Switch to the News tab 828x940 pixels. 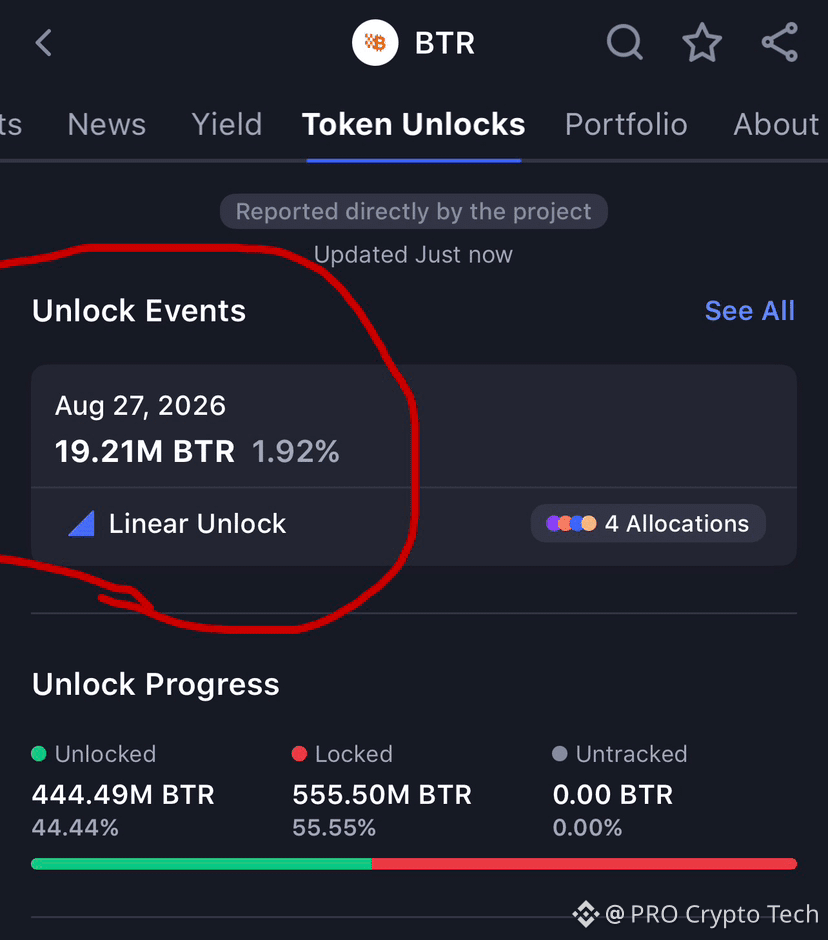[107, 125]
